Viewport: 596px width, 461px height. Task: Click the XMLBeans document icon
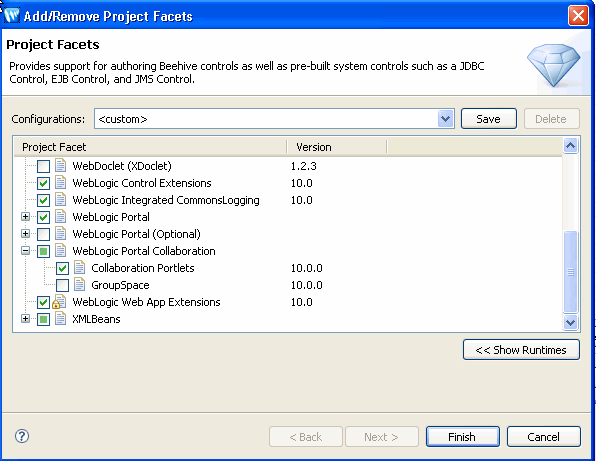pyautogui.click(x=60, y=318)
